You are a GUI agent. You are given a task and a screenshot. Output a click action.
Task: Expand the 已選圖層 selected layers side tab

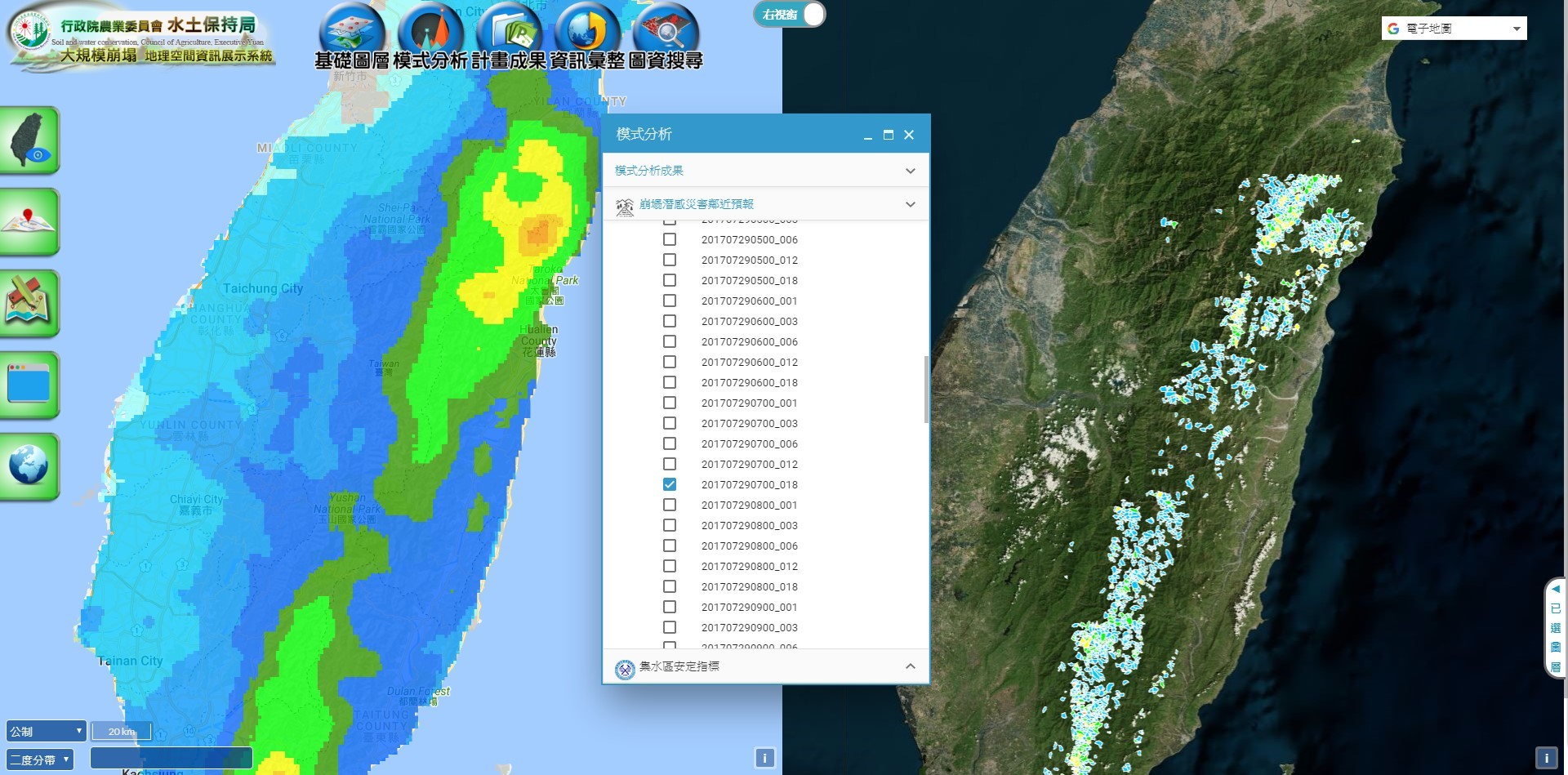(x=1556, y=627)
